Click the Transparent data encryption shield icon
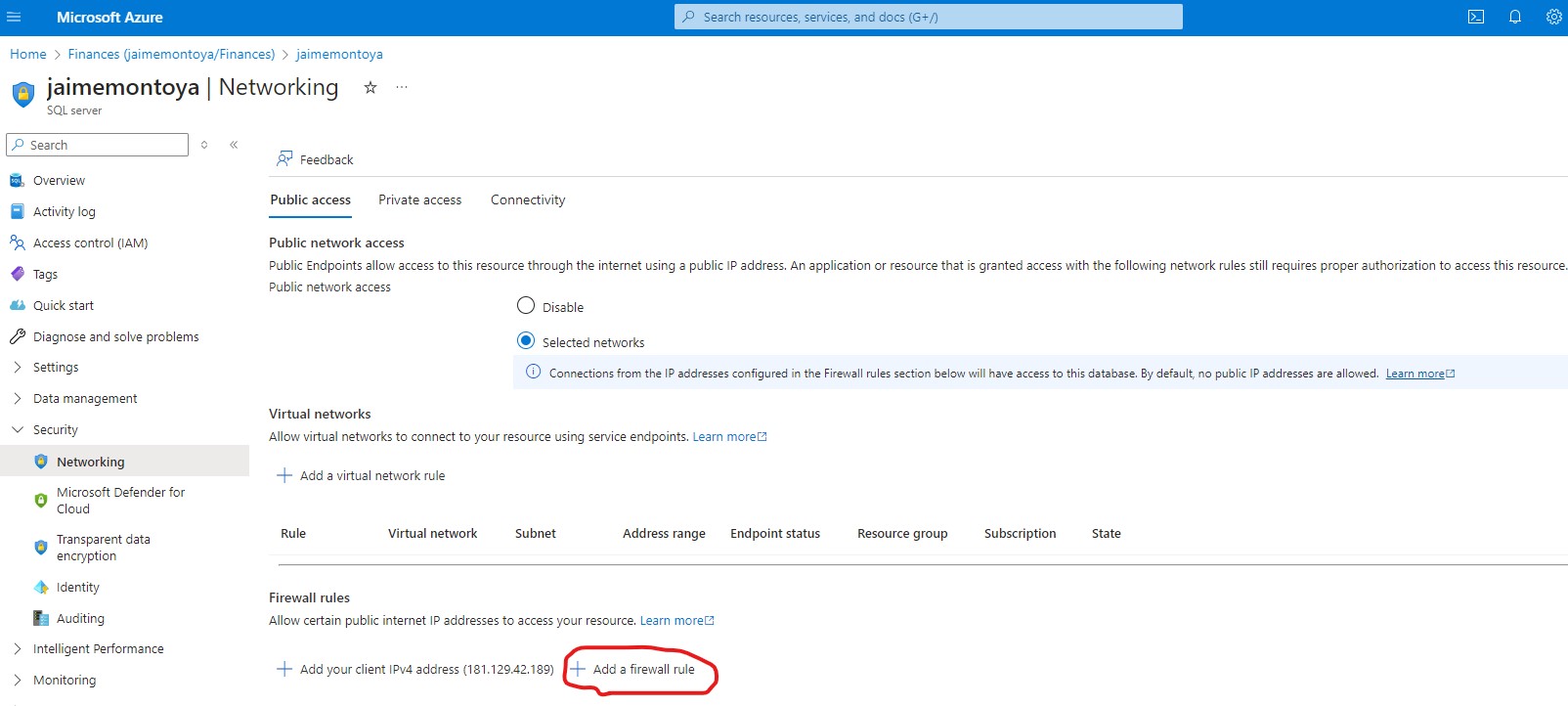This screenshot has height=706, width=1568. pos(41,547)
